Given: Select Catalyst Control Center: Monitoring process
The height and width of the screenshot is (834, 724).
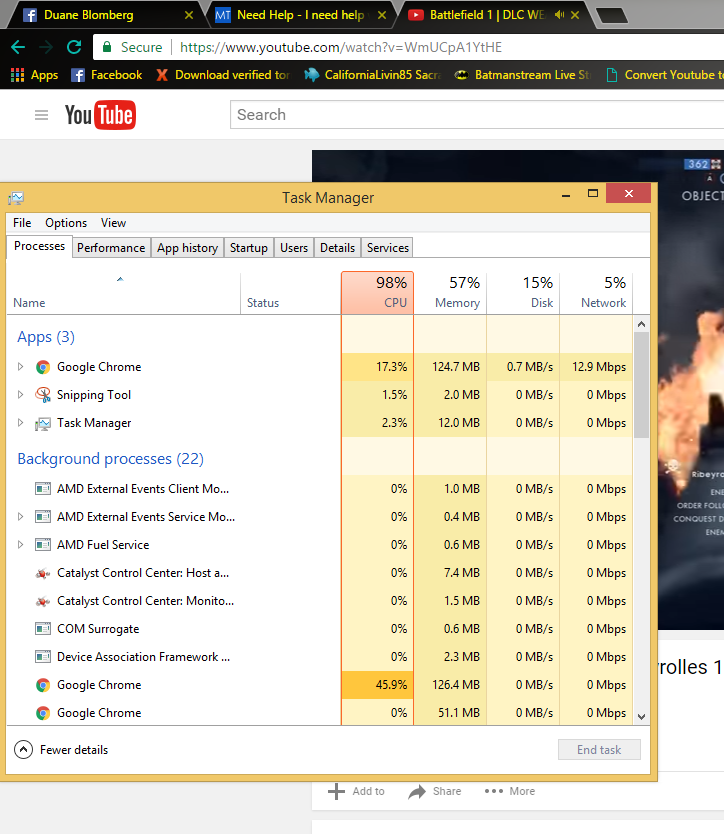Looking at the screenshot, I should click(320, 601).
